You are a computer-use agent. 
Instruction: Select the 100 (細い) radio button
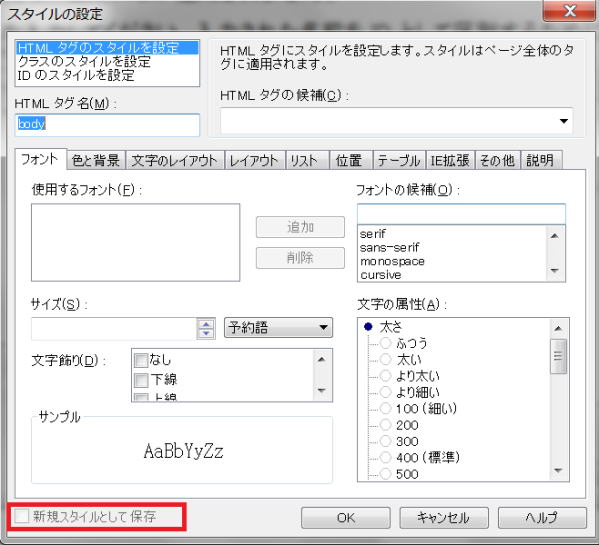[385, 409]
